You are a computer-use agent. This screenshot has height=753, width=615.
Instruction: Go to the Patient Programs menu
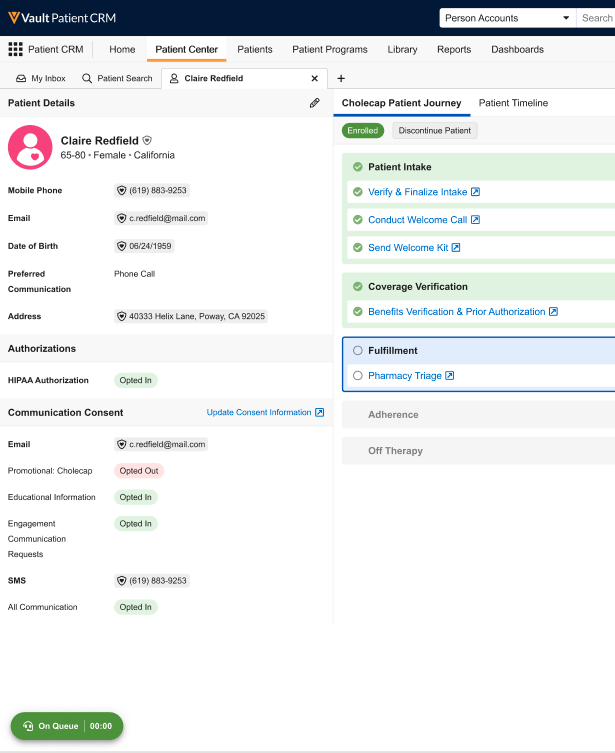[x=329, y=50]
